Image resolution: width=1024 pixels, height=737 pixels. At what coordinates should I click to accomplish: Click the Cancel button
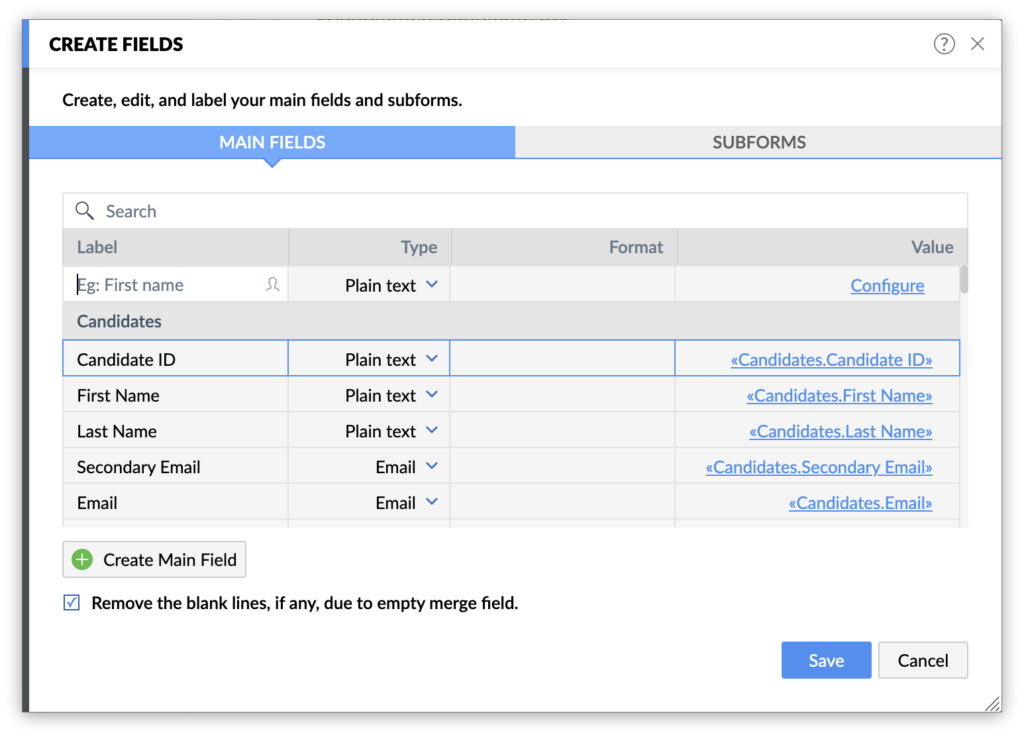point(922,660)
